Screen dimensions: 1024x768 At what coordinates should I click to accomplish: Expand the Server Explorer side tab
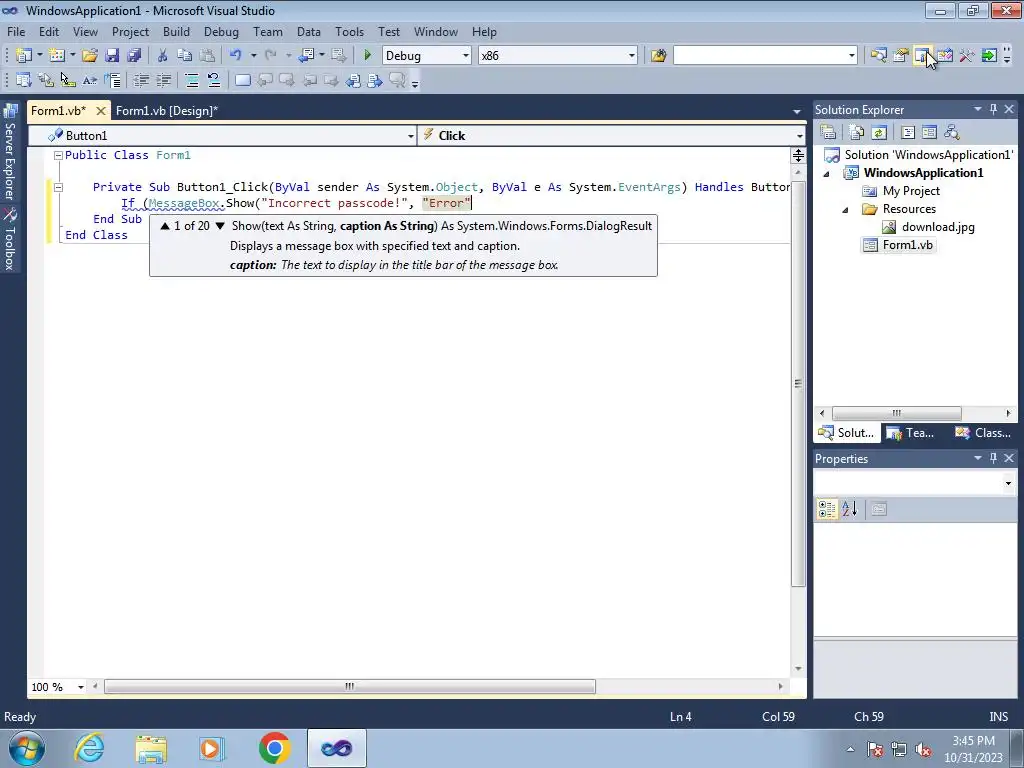[x=10, y=152]
